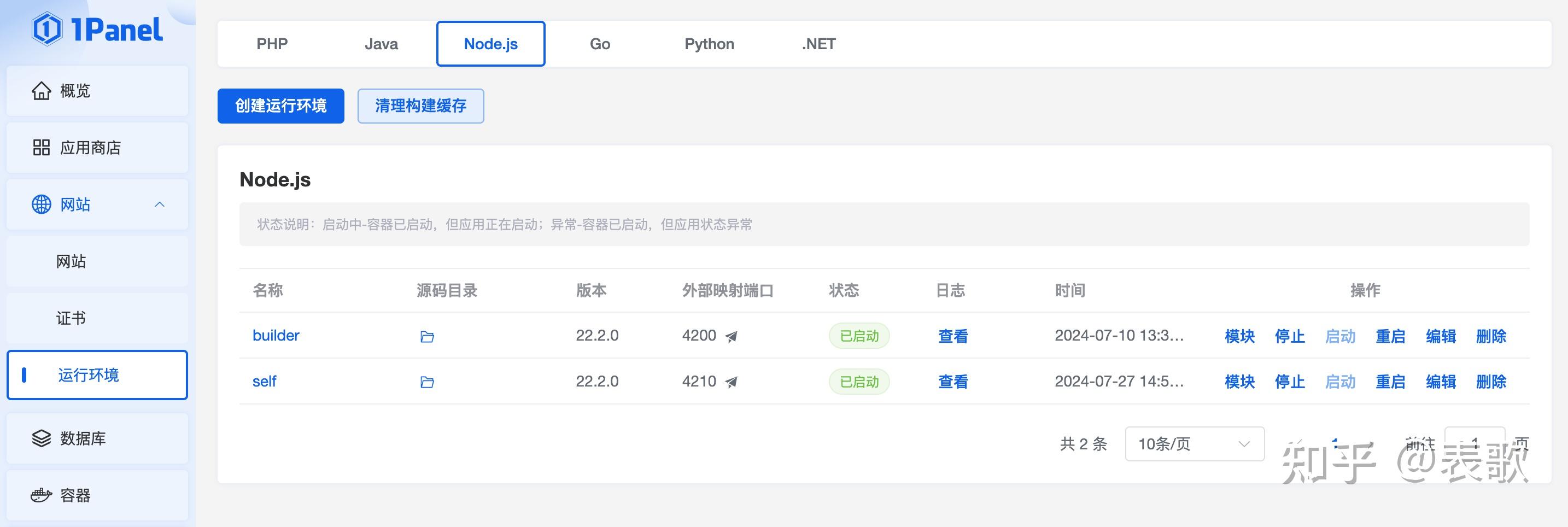Edit (编辑) the self runtime

click(1441, 382)
